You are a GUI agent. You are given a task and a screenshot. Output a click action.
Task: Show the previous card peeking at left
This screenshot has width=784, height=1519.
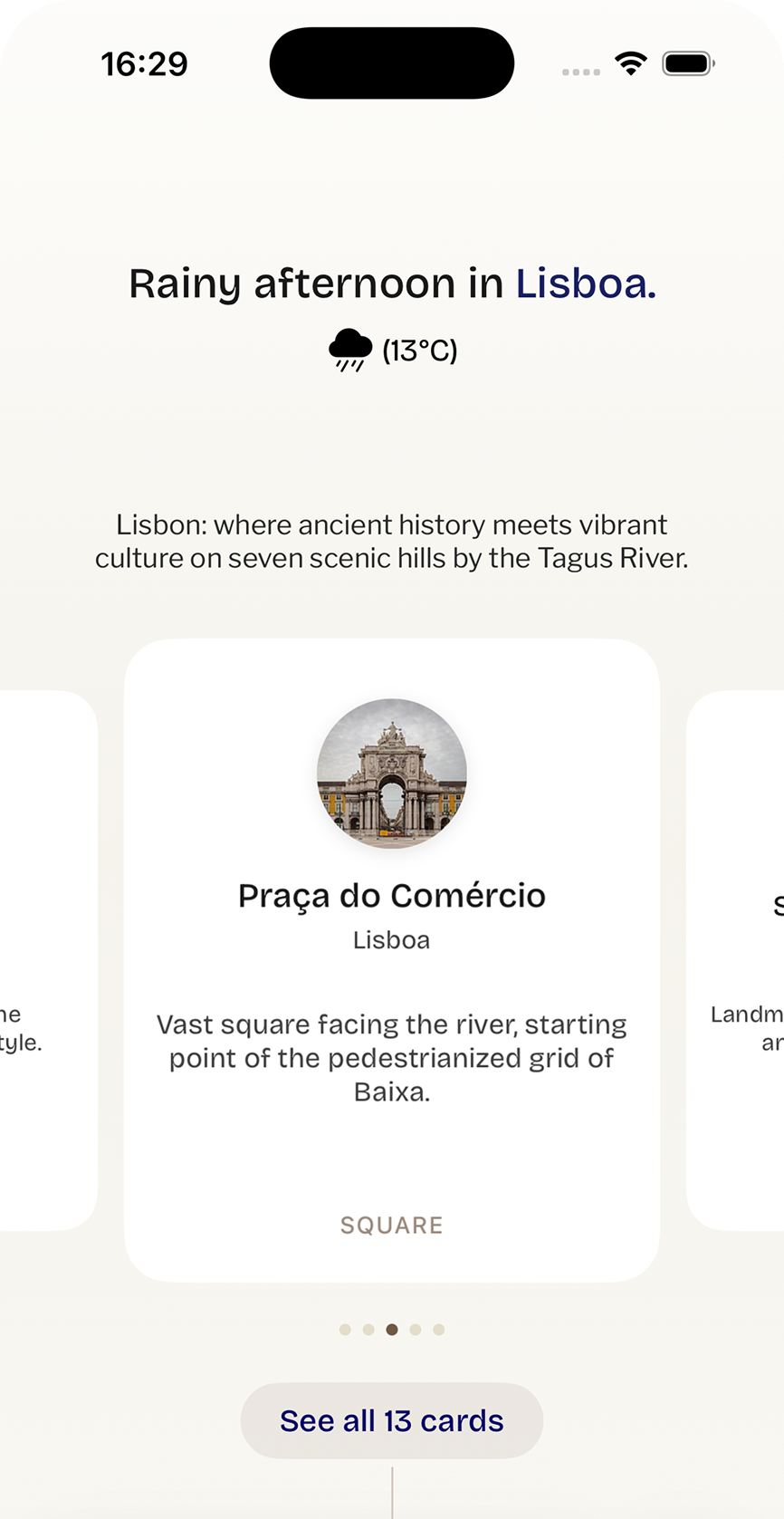pos(47,960)
